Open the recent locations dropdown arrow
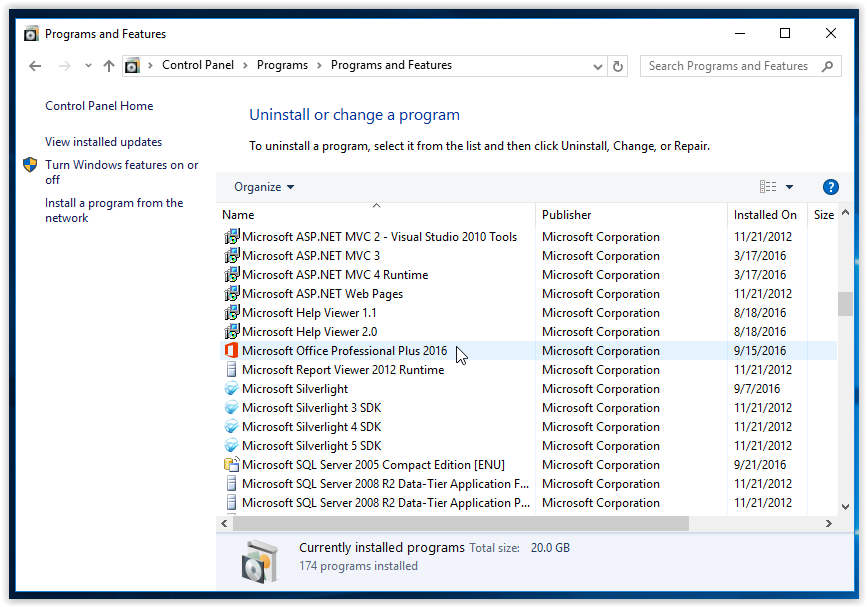This screenshot has height=607, width=867. [x=88, y=66]
